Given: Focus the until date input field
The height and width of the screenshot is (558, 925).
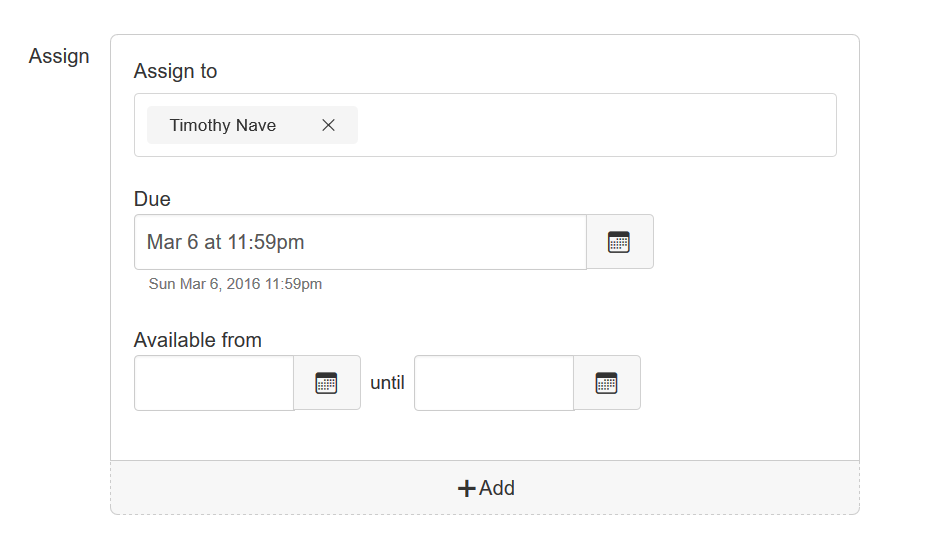Looking at the screenshot, I should 494,383.
